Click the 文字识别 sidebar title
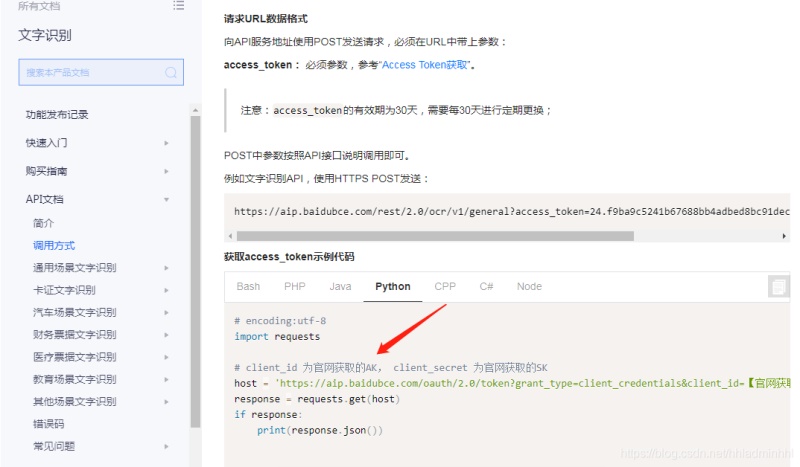The image size is (800, 467). (x=45, y=35)
